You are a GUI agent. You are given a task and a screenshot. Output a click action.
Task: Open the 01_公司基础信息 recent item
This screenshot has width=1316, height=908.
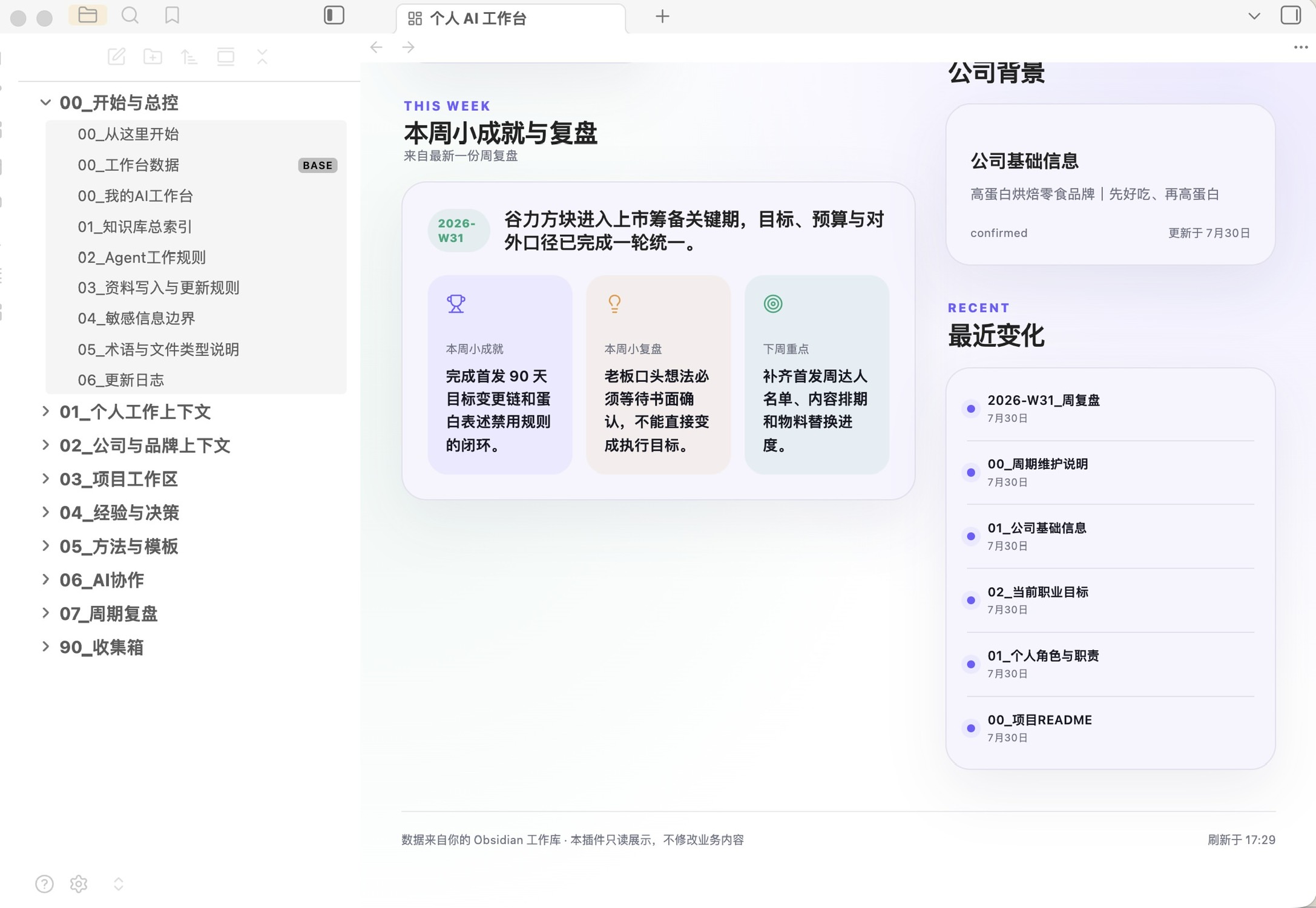point(1110,536)
